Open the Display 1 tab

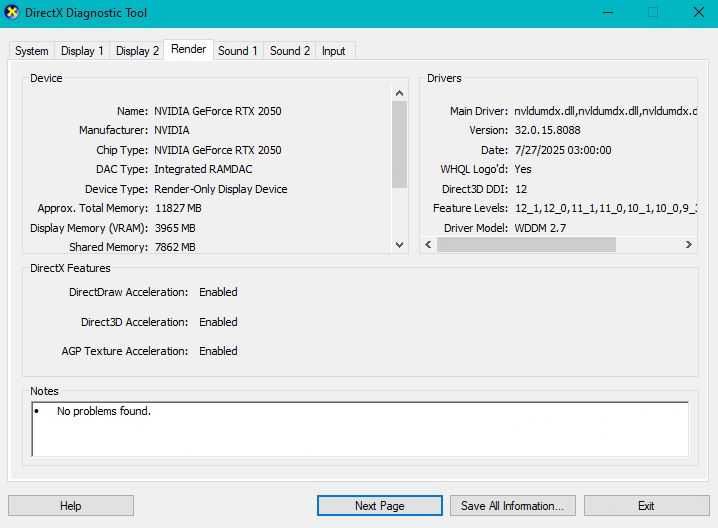click(x=82, y=51)
